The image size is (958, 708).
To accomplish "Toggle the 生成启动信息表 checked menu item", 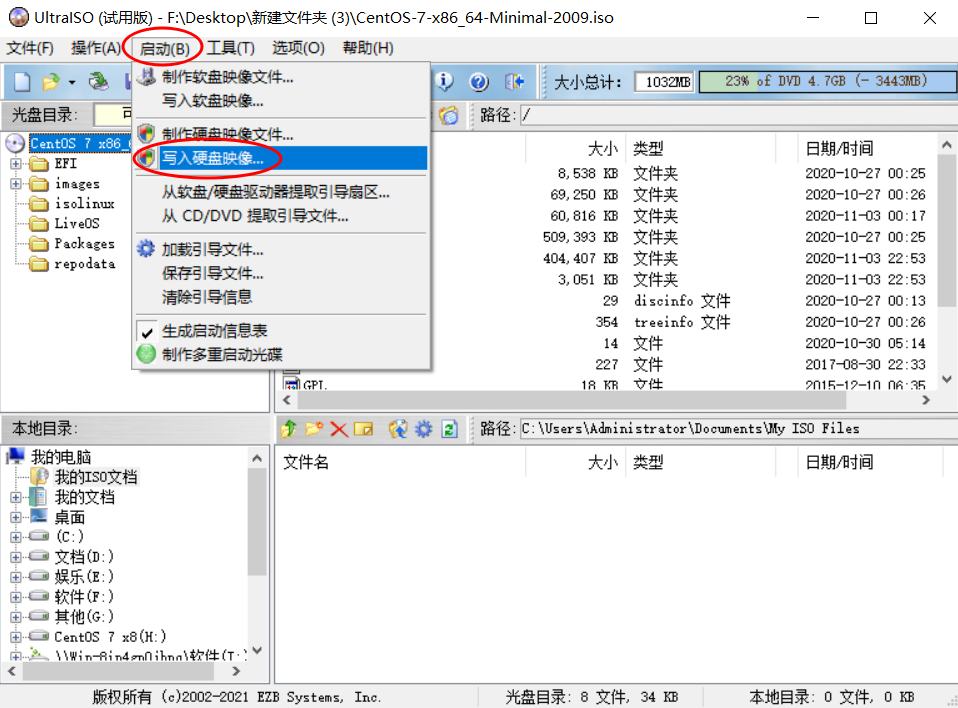I will click(x=282, y=331).
